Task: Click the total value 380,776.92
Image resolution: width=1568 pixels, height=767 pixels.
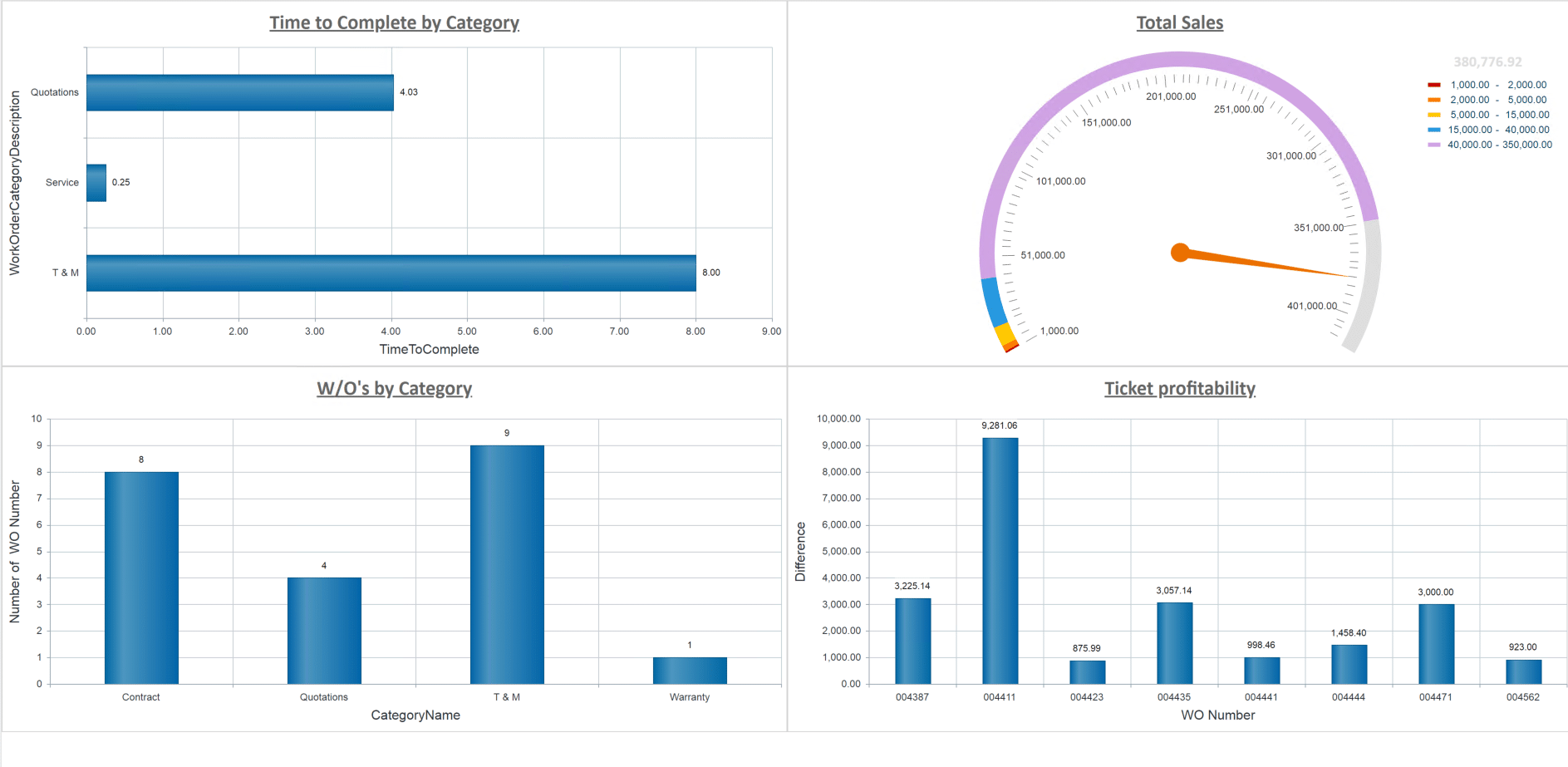Action: (1487, 61)
